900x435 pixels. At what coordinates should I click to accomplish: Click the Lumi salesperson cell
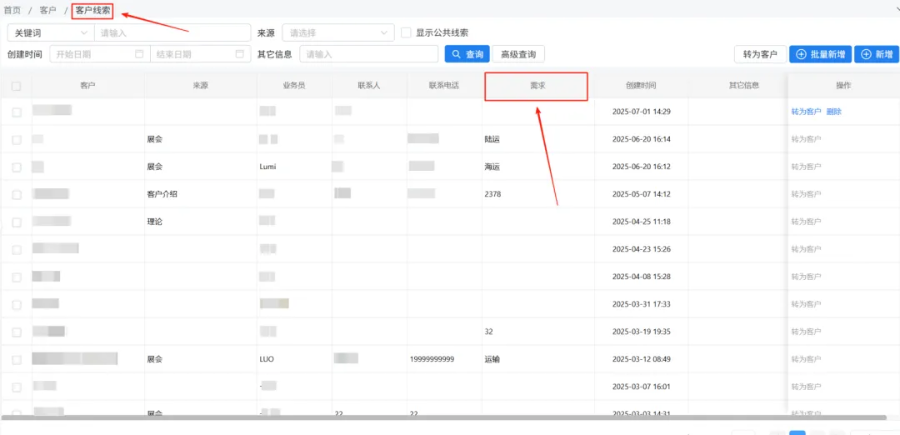[267, 167]
